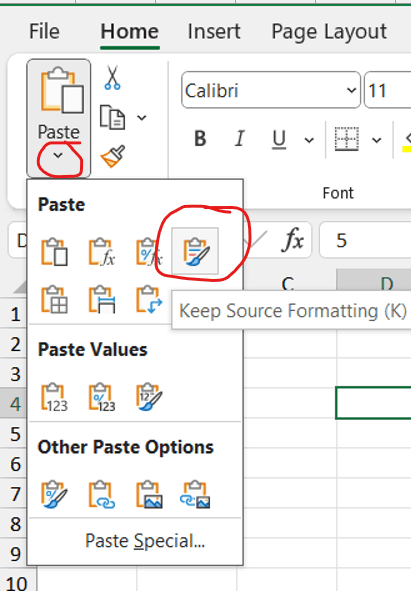Choose Keep Source Formatting paste icon
Screen dimensions: 411x591
point(195,251)
